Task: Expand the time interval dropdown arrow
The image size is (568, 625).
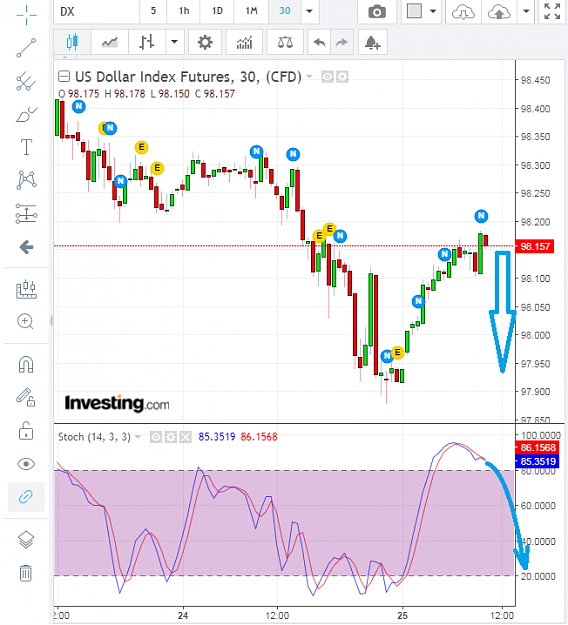Action: point(309,11)
